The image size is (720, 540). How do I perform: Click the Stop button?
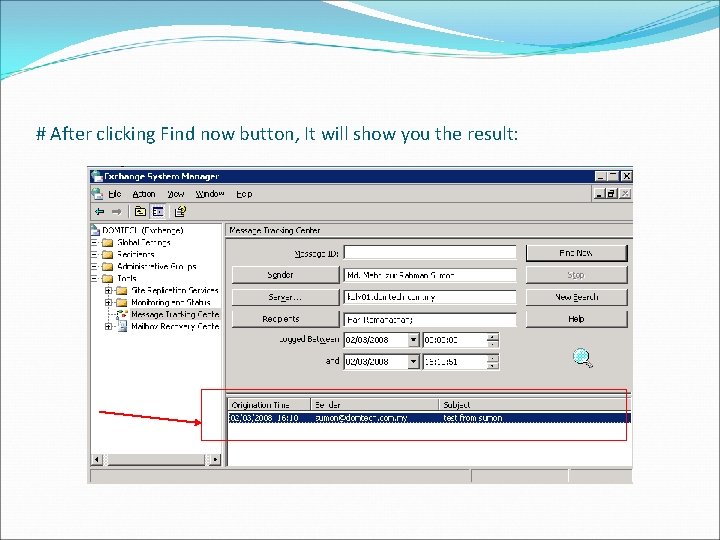tap(576, 275)
